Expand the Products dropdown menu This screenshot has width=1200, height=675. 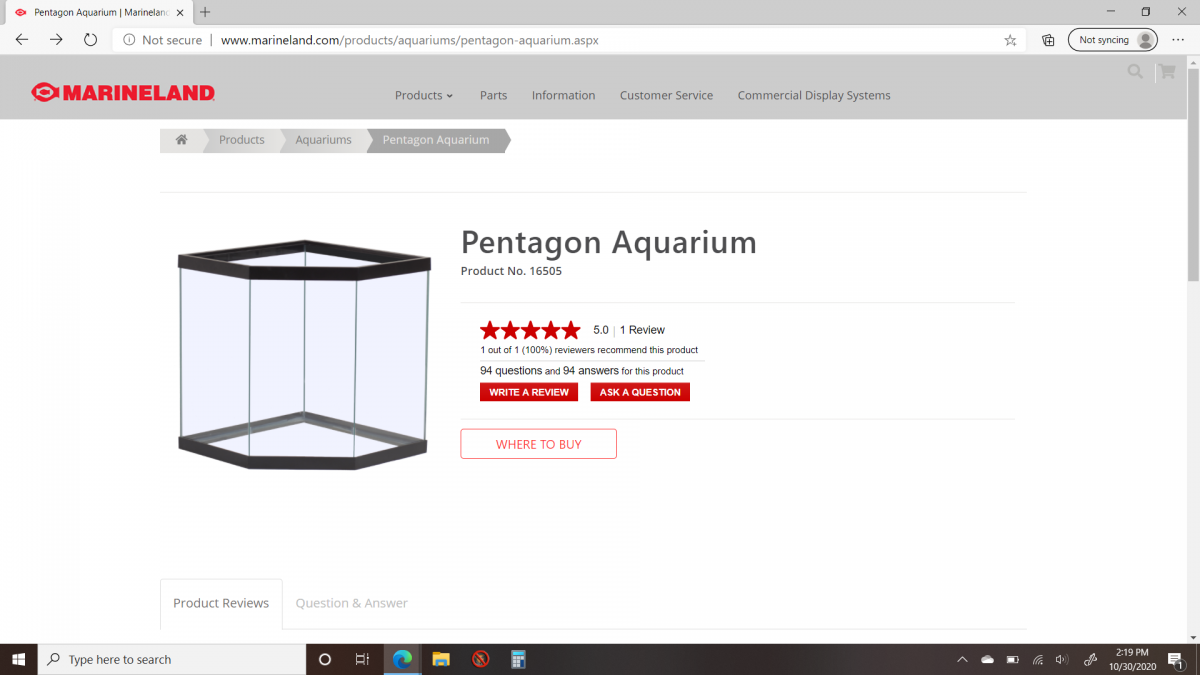(423, 95)
